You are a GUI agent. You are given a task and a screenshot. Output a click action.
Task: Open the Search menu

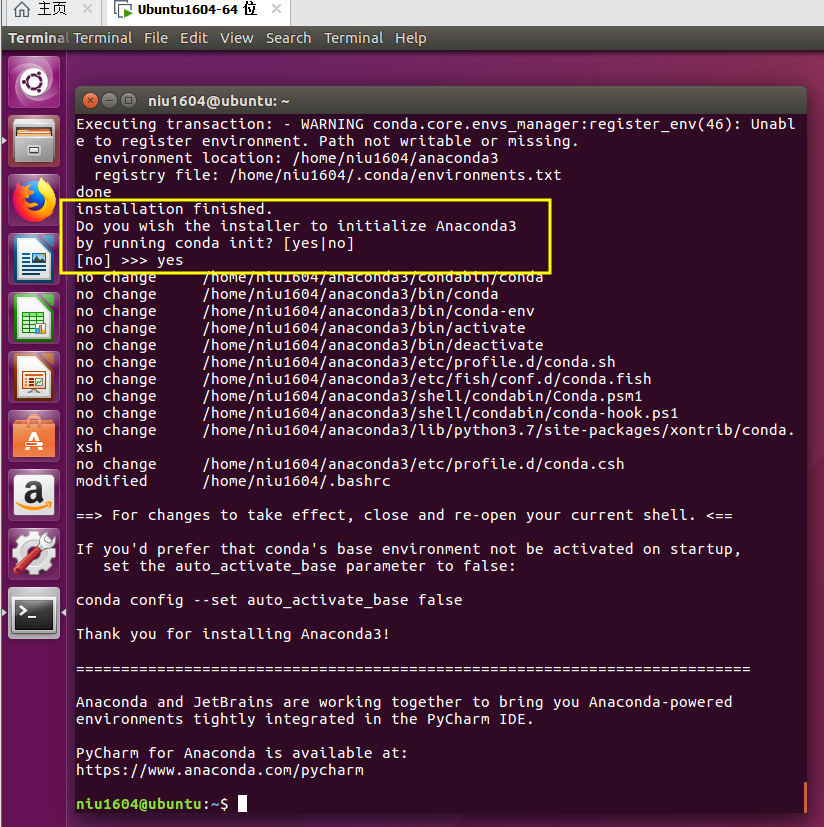288,38
